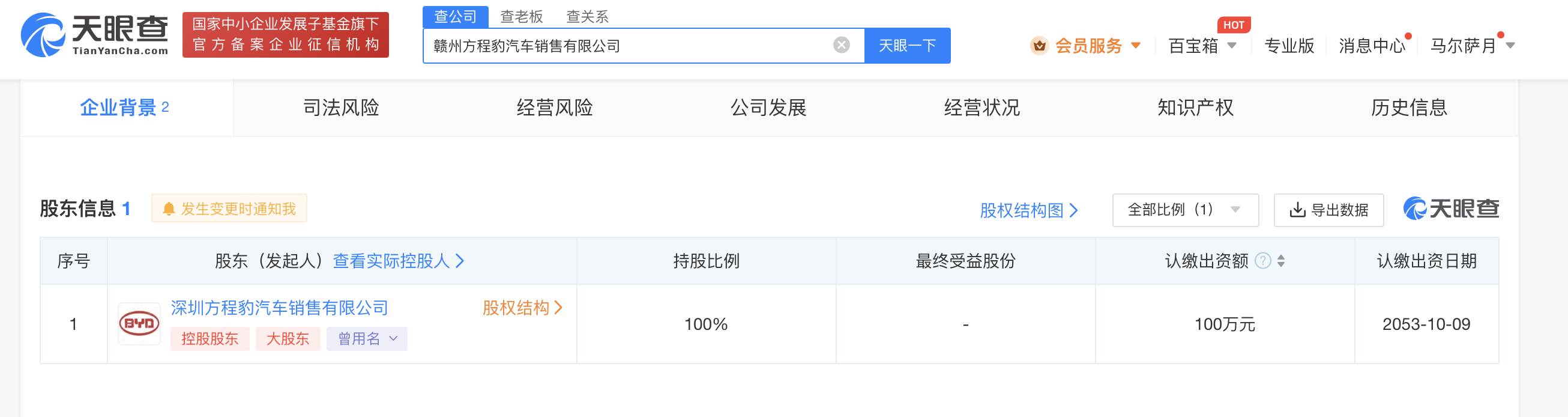This screenshot has height=417, width=1568.
Task: Open 深圳方程豹汽车销售有限公司 shareholder link
Action: tap(279, 308)
